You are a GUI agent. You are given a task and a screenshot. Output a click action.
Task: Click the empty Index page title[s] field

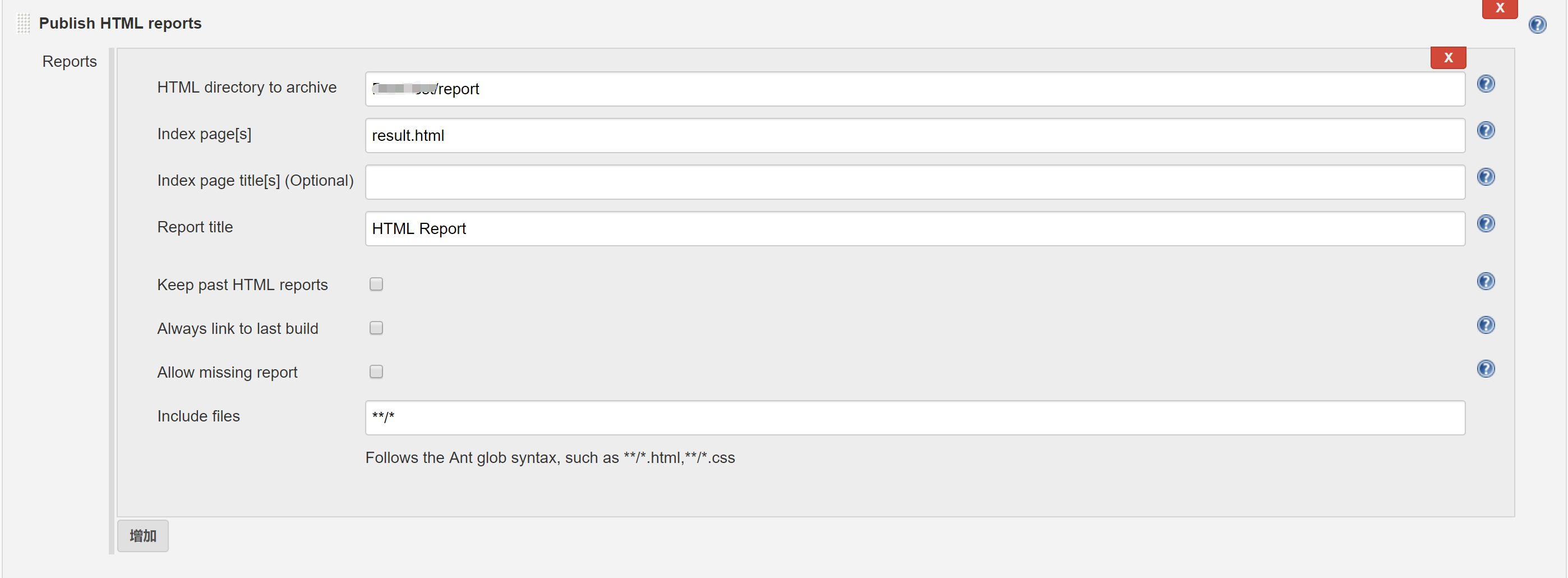913,182
